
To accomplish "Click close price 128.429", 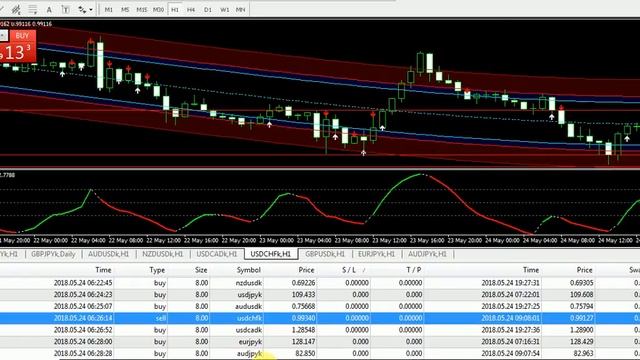I will coord(582,342).
